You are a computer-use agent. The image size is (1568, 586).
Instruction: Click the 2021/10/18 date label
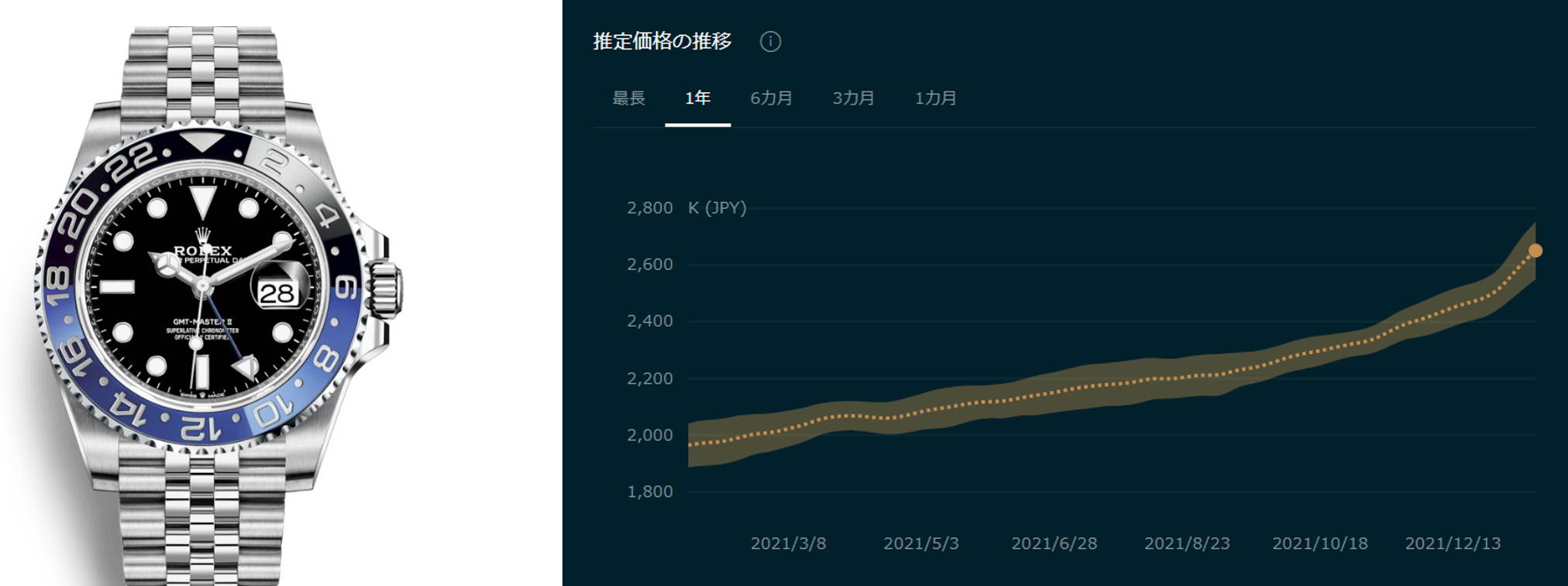pyautogui.click(x=1320, y=543)
